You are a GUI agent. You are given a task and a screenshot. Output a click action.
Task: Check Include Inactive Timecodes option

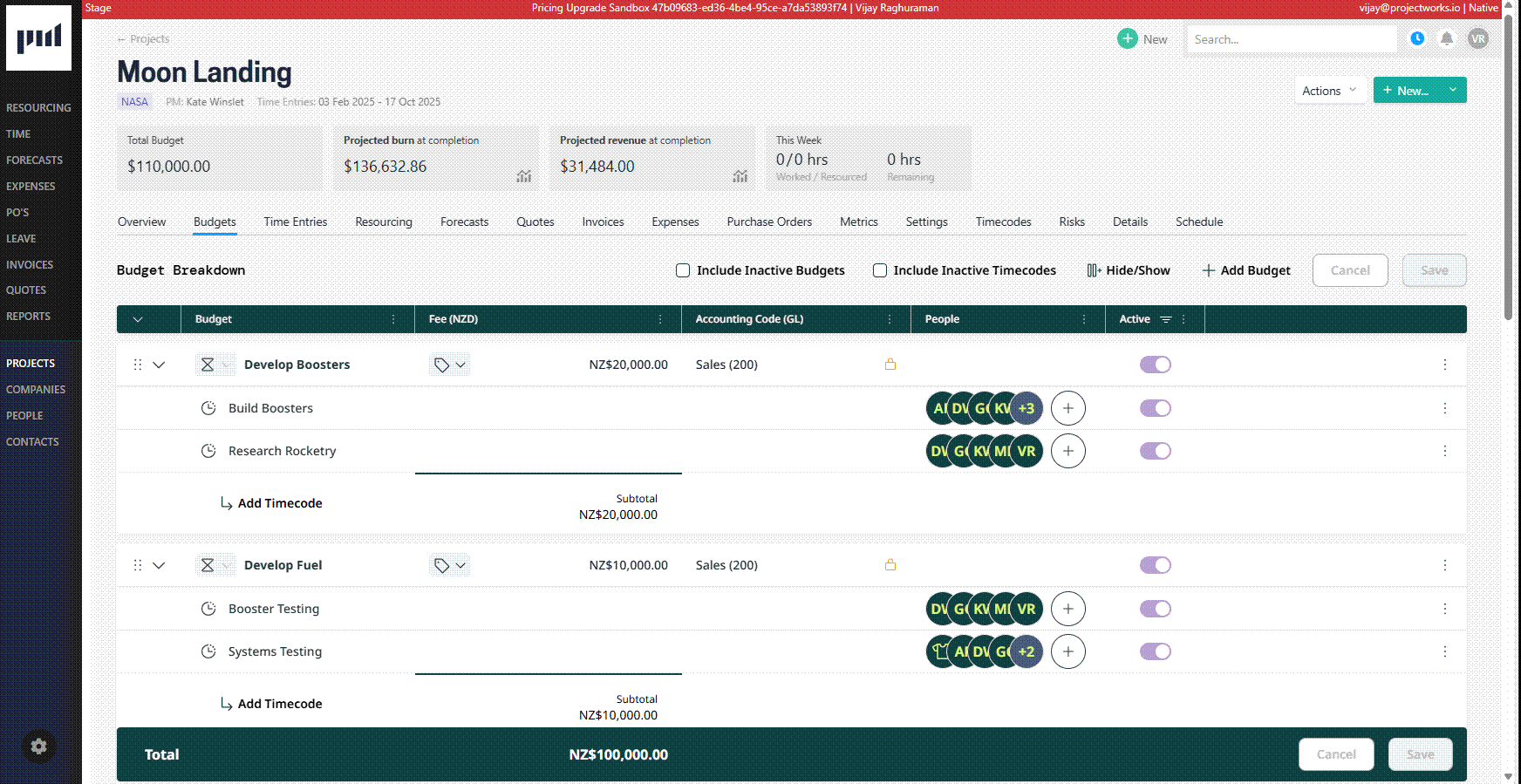click(x=880, y=270)
